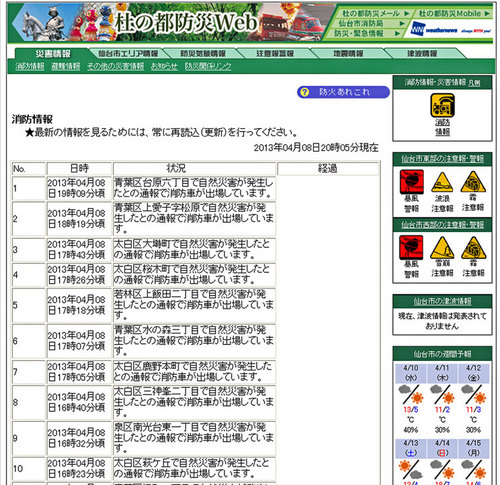This screenshot has height=485, width=500.
Task: Click the 消防情報 page heading
Action: (32, 119)
